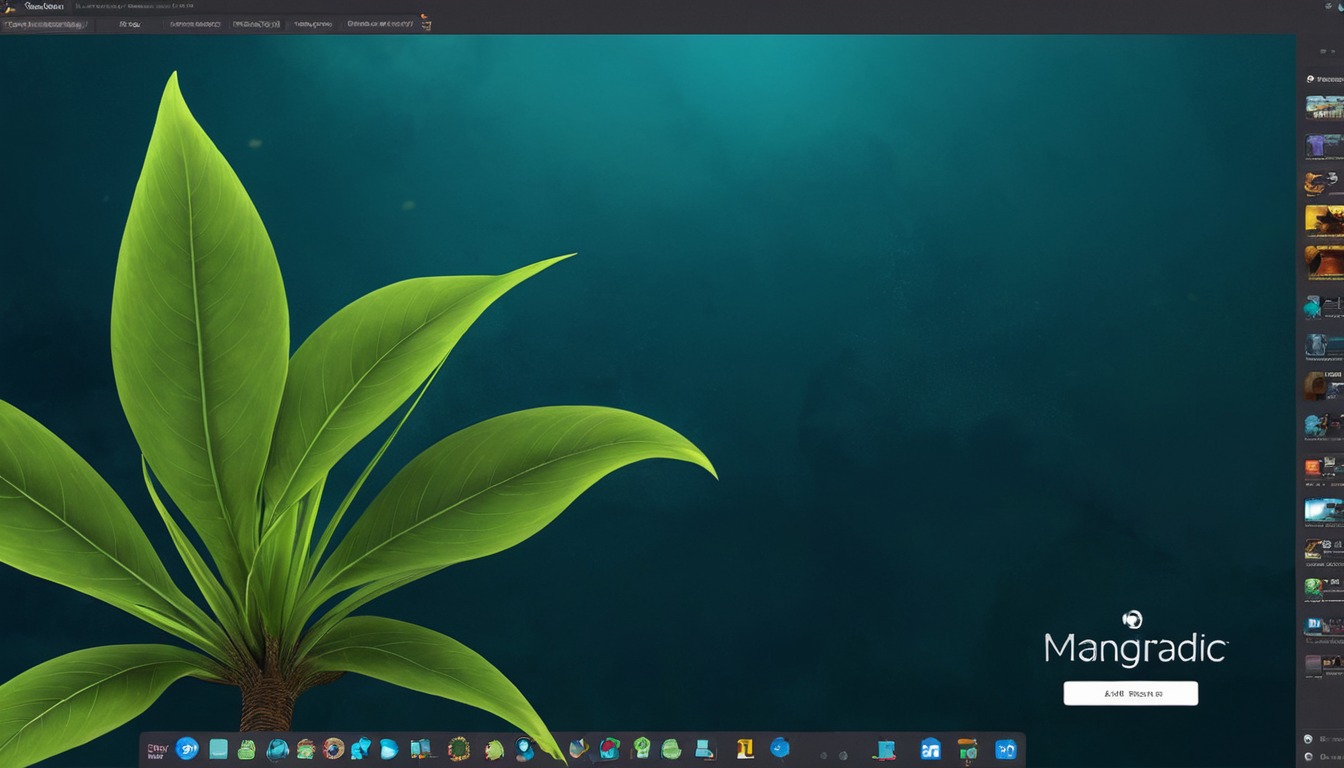Click the yellow letter-I icon in dock
The height and width of the screenshot is (768, 1344).
(744, 748)
